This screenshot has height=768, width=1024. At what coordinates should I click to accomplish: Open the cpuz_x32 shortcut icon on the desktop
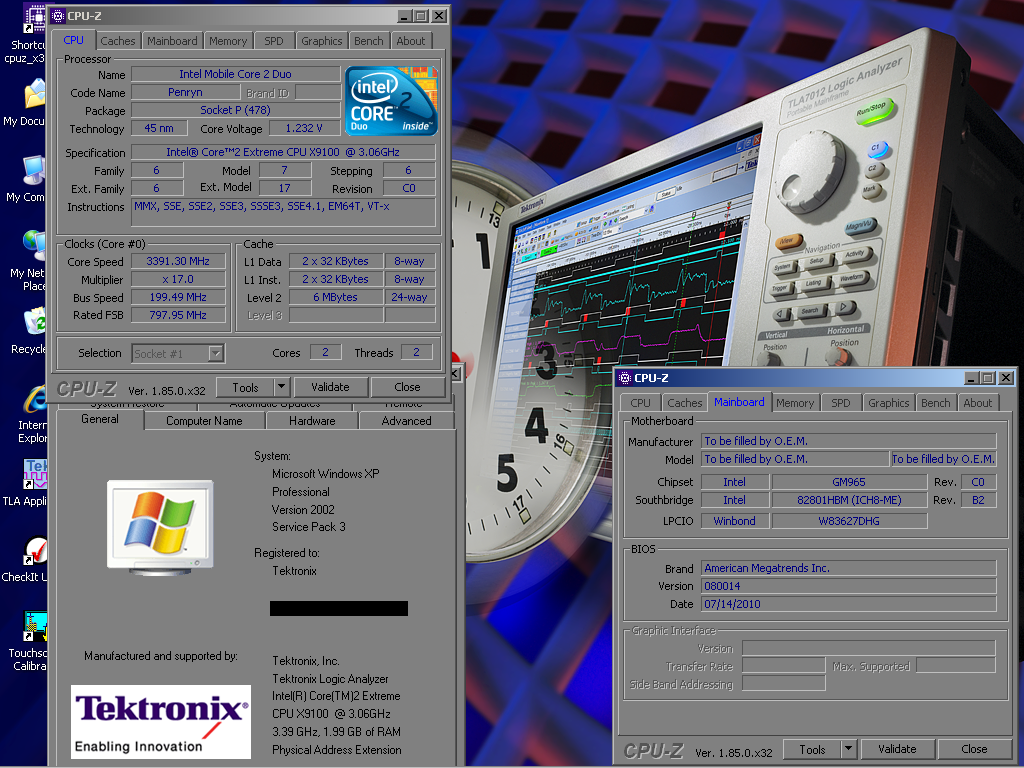34,18
